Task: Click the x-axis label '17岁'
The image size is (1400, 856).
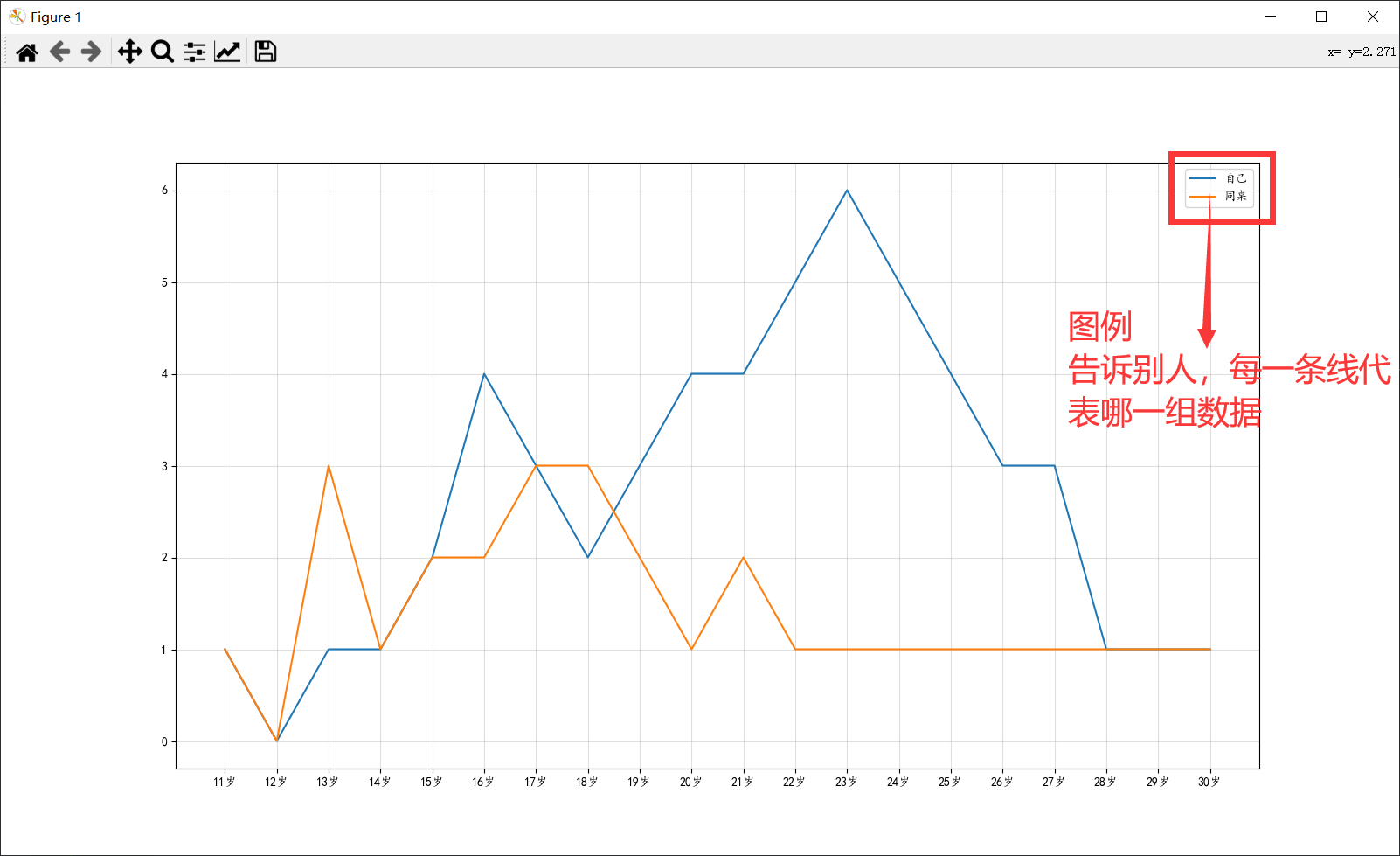Action: (536, 782)
